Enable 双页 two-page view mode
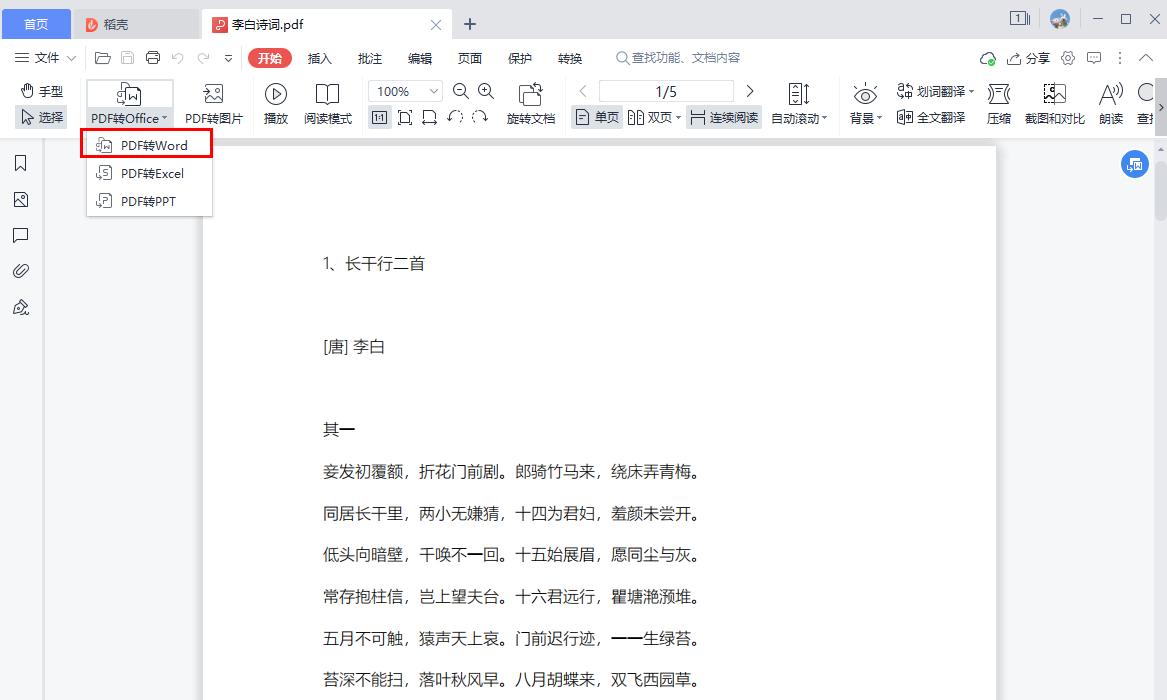Viewport: 1167px width, 700px height. pos(651,117)
